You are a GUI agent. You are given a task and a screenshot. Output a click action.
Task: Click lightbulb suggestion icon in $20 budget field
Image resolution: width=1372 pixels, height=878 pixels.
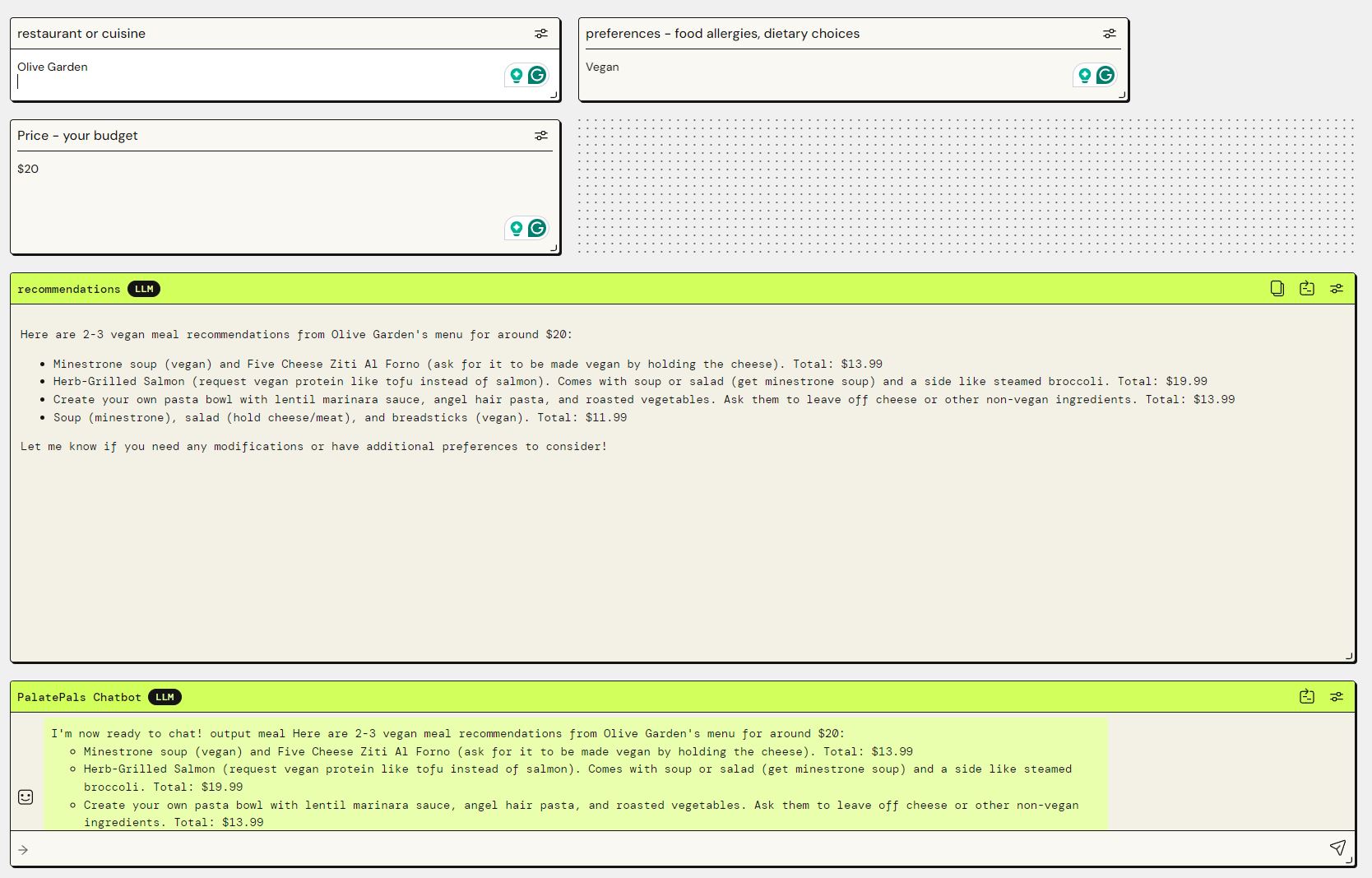[x=516, y=228]
